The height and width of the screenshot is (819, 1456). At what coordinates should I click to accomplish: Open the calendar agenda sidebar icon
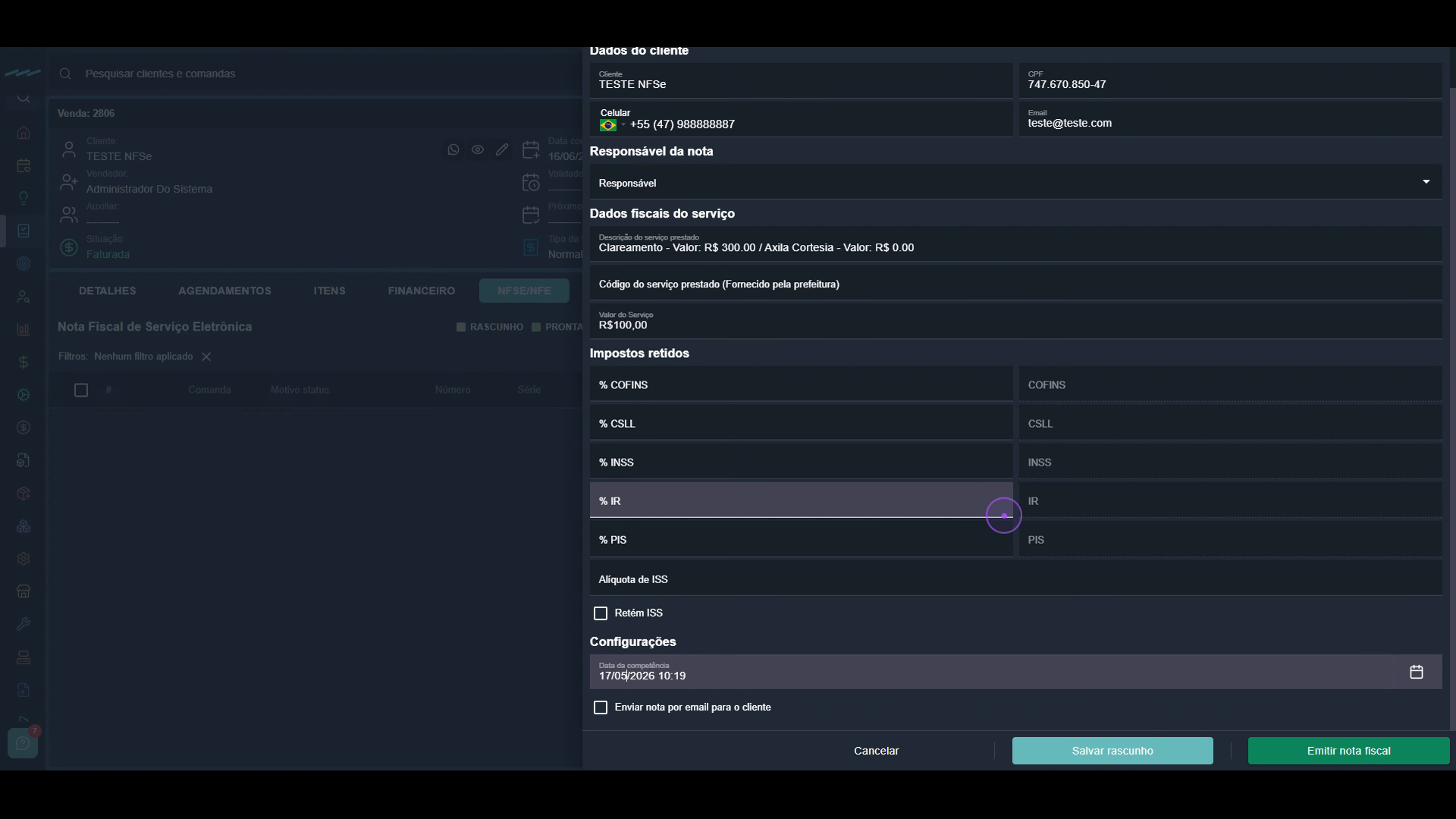coord(24,165)
